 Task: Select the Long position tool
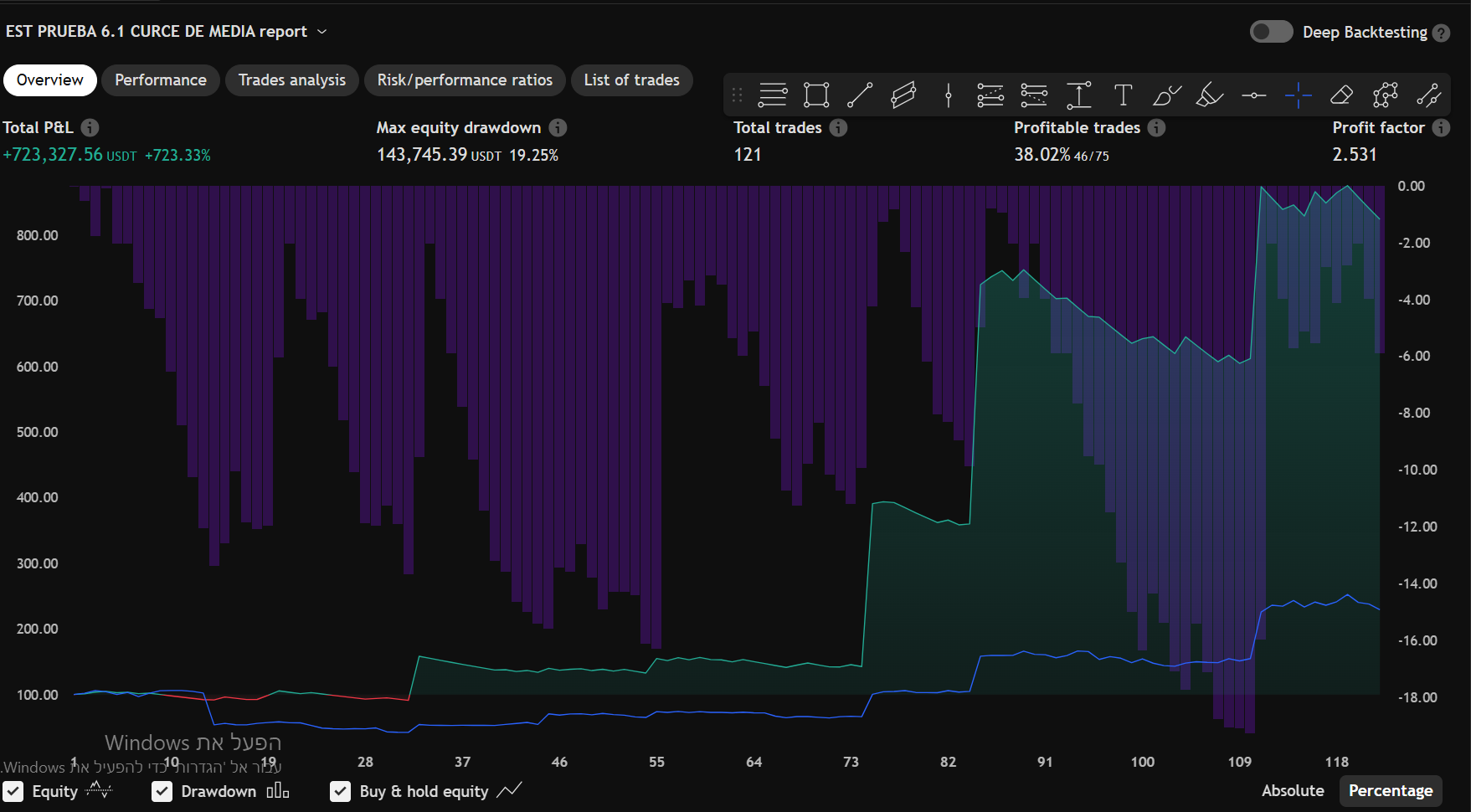point(990,95)
